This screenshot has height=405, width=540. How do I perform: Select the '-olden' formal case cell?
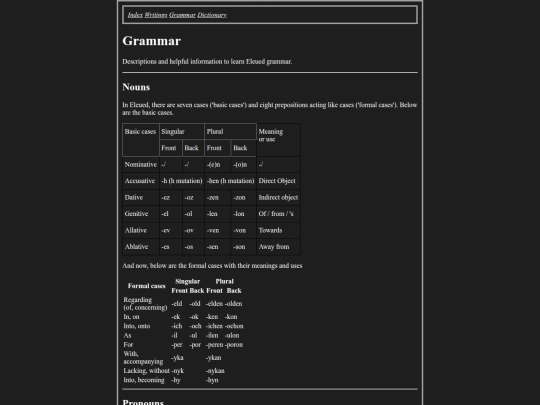click(x=234, y=304)
